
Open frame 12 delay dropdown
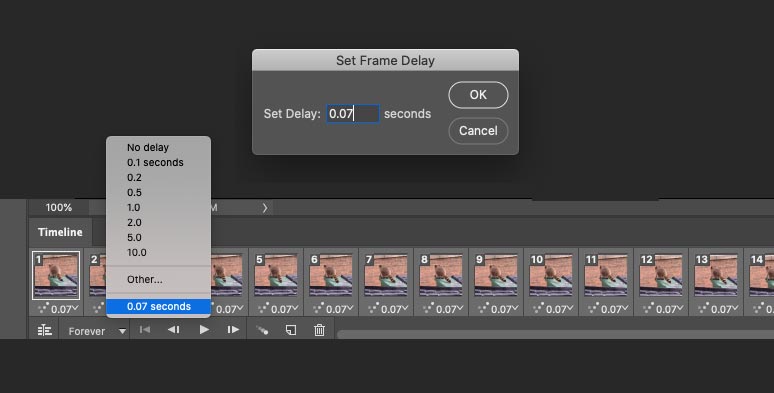[670, 309]
